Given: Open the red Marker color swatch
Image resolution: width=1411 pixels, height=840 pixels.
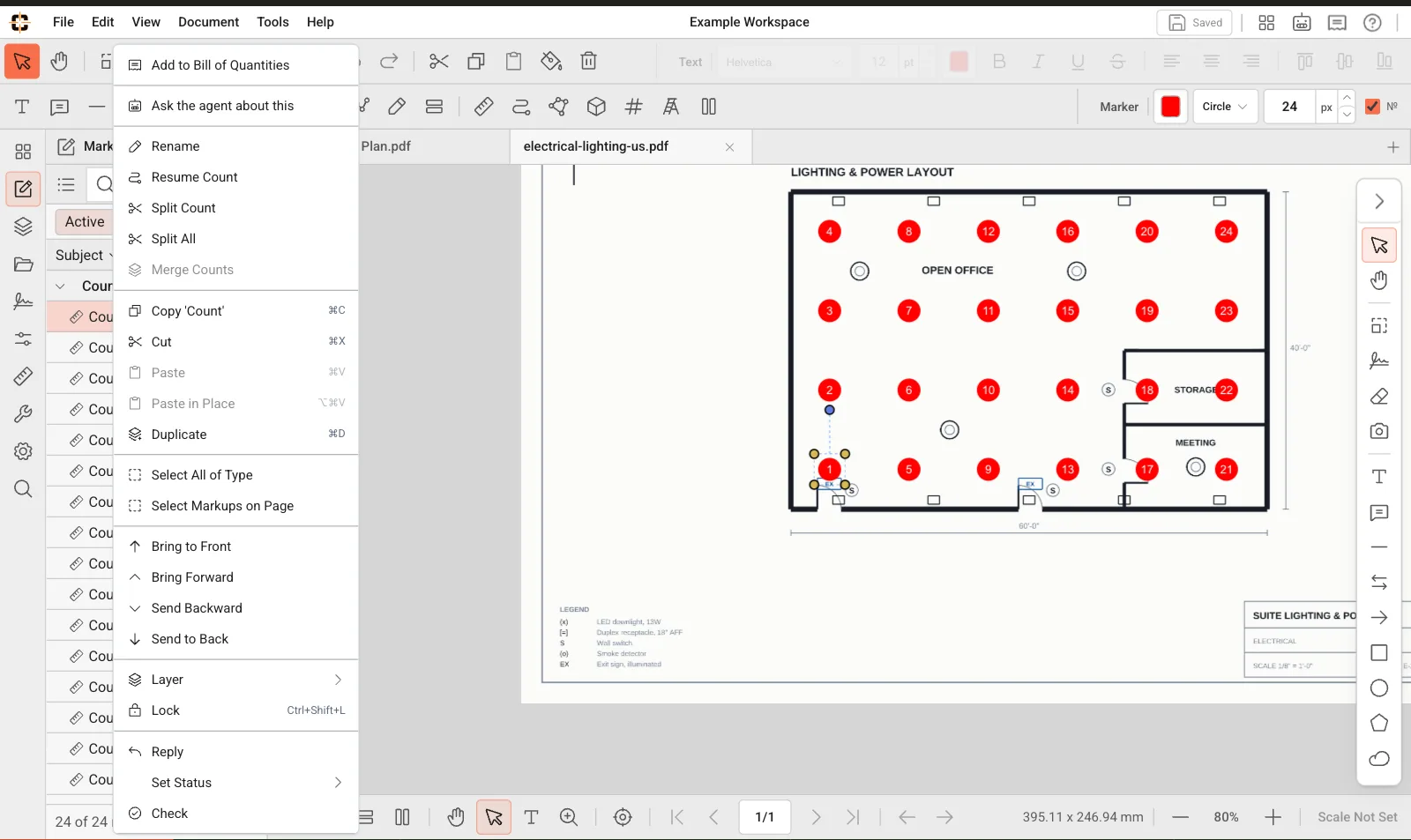Looking at the screenshot, I should click(1170, 107).
